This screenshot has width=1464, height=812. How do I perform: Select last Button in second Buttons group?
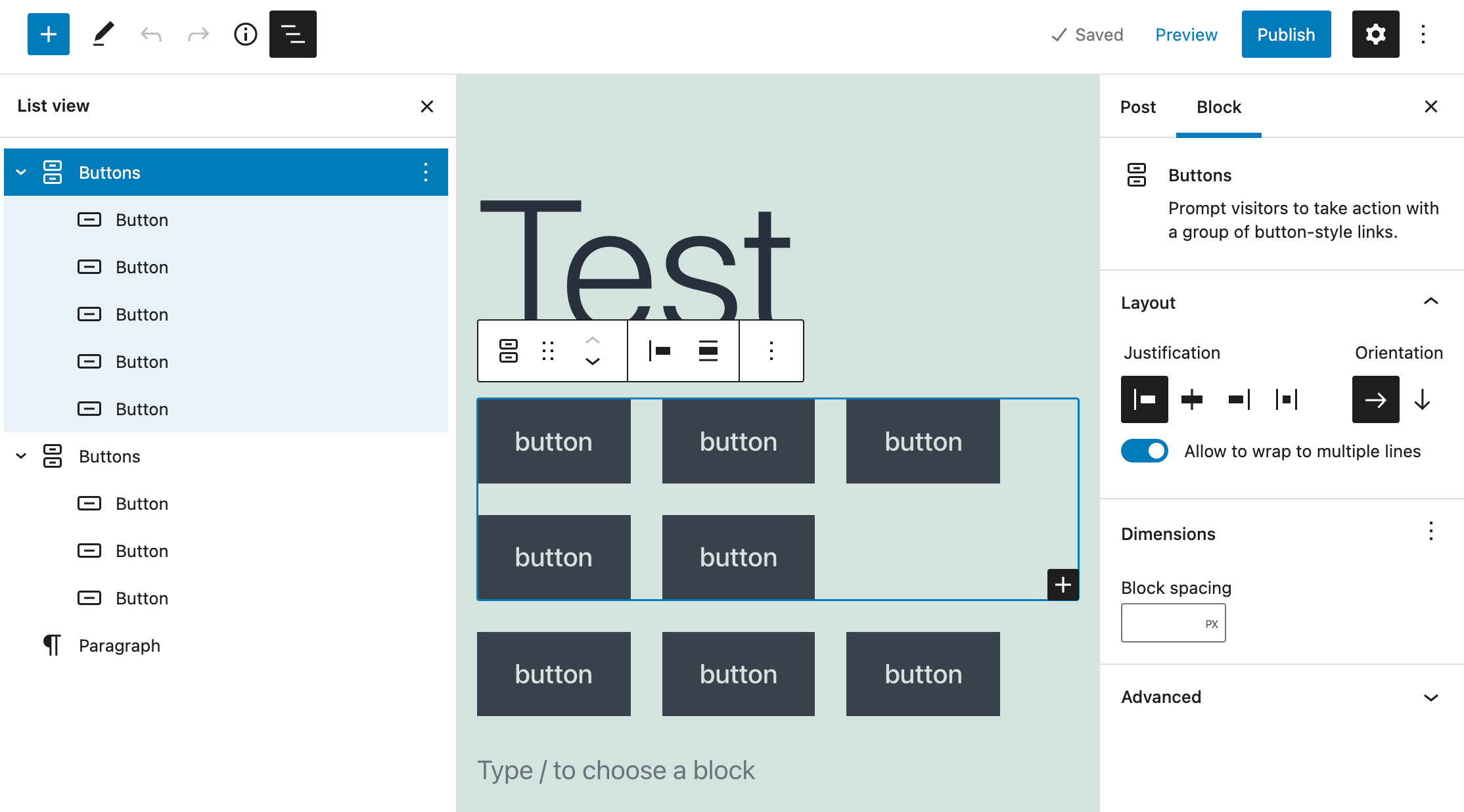226,598
